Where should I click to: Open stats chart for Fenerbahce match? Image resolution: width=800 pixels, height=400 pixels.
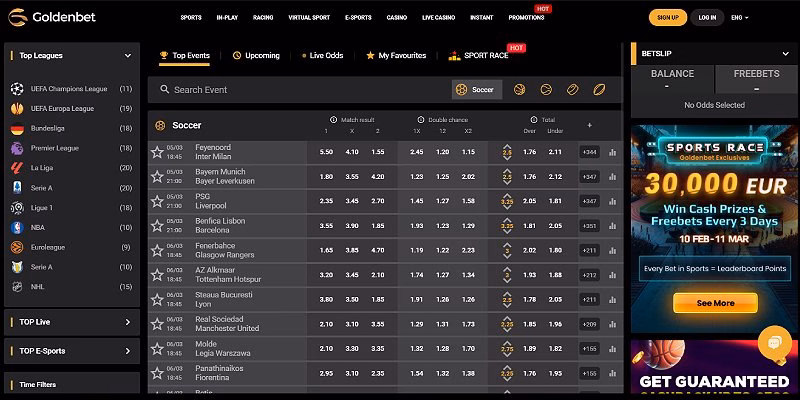(612, 251)
